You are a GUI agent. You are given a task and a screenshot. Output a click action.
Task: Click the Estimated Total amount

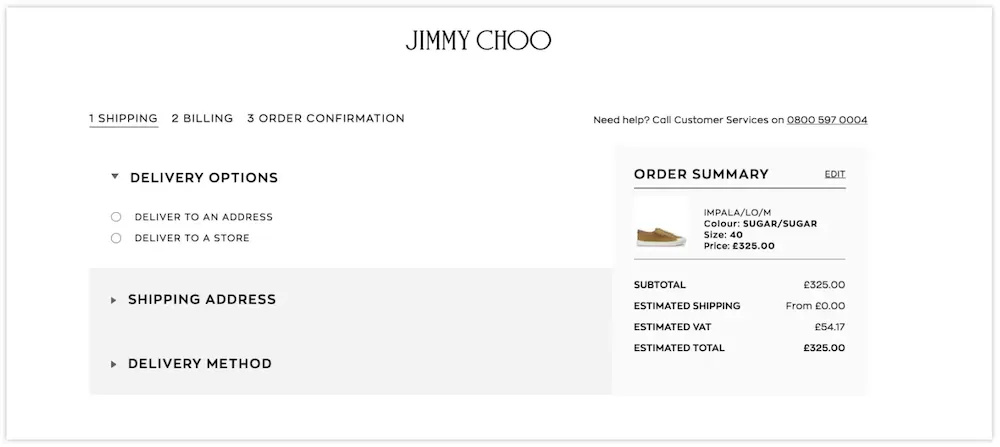click(x=824, y=348)
